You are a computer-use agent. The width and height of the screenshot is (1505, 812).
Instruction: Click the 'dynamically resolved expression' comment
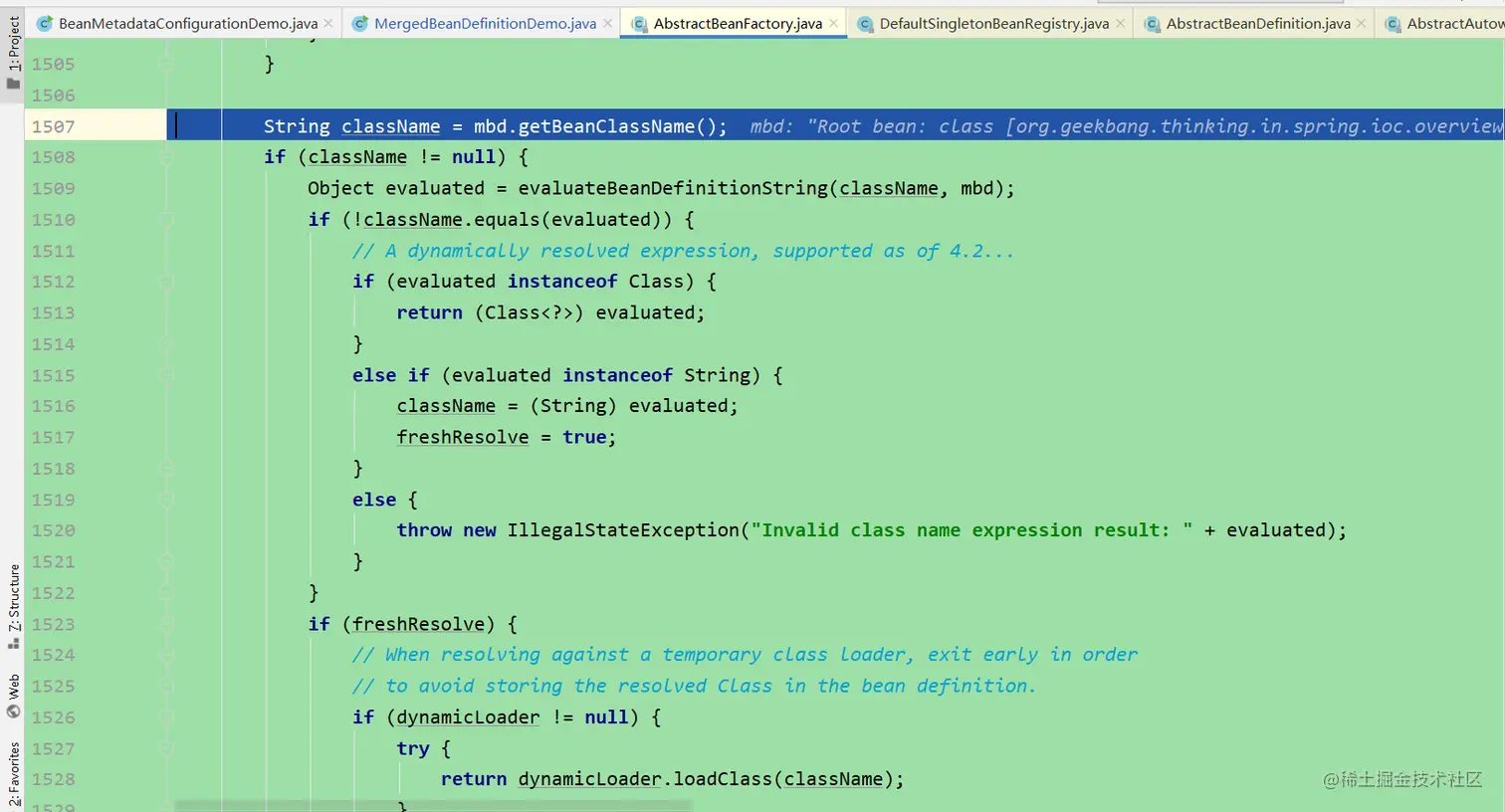pyautogui.click(x=684, y=251)
